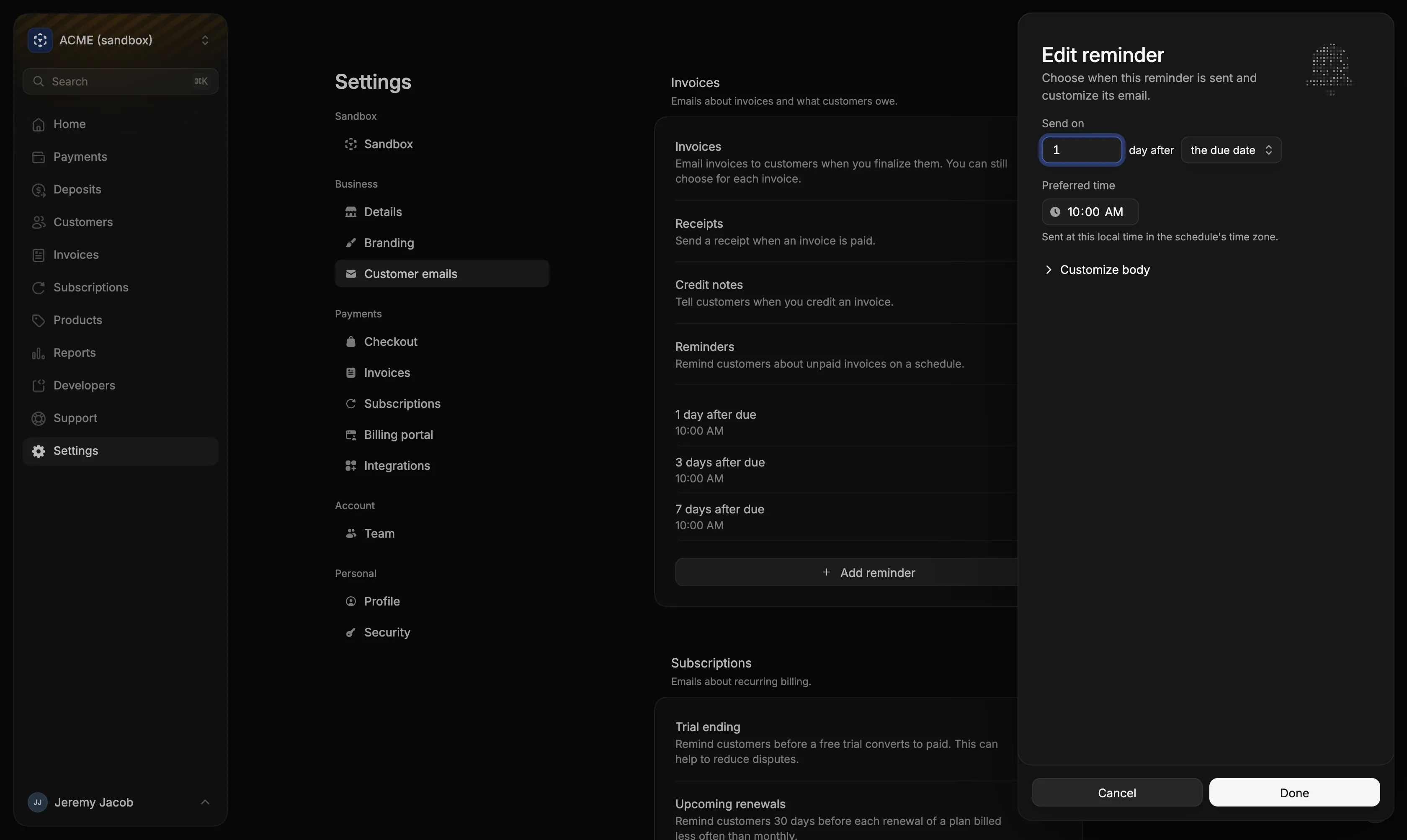Open Checkout payment settings
Screen dimensions: 1407x840
(x=441, y=342)
